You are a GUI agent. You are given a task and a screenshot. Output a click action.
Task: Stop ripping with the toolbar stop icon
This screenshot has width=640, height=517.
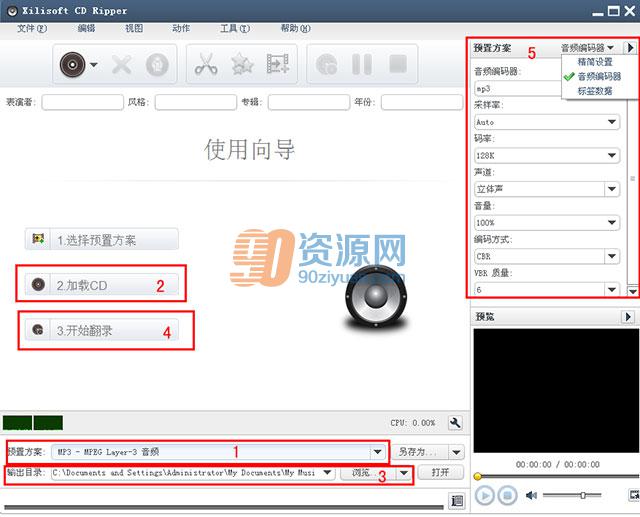click(398, 64)
